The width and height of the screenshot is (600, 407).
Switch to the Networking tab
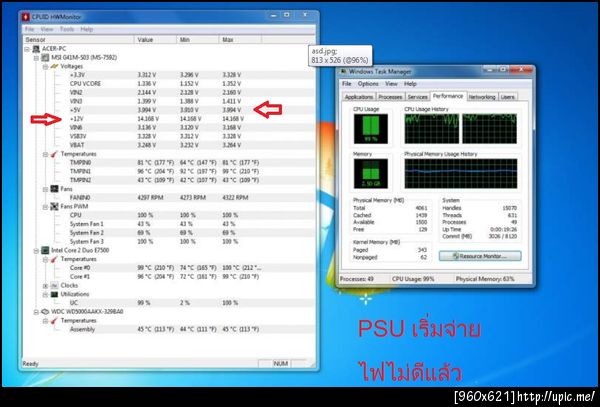[482, 97]
